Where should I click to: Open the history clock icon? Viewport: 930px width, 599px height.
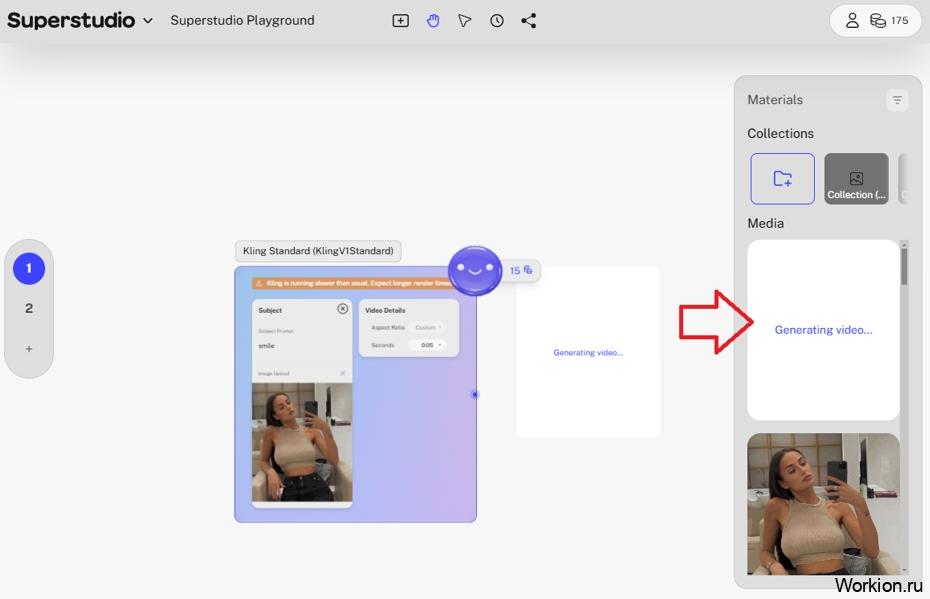tap(497, 21)
